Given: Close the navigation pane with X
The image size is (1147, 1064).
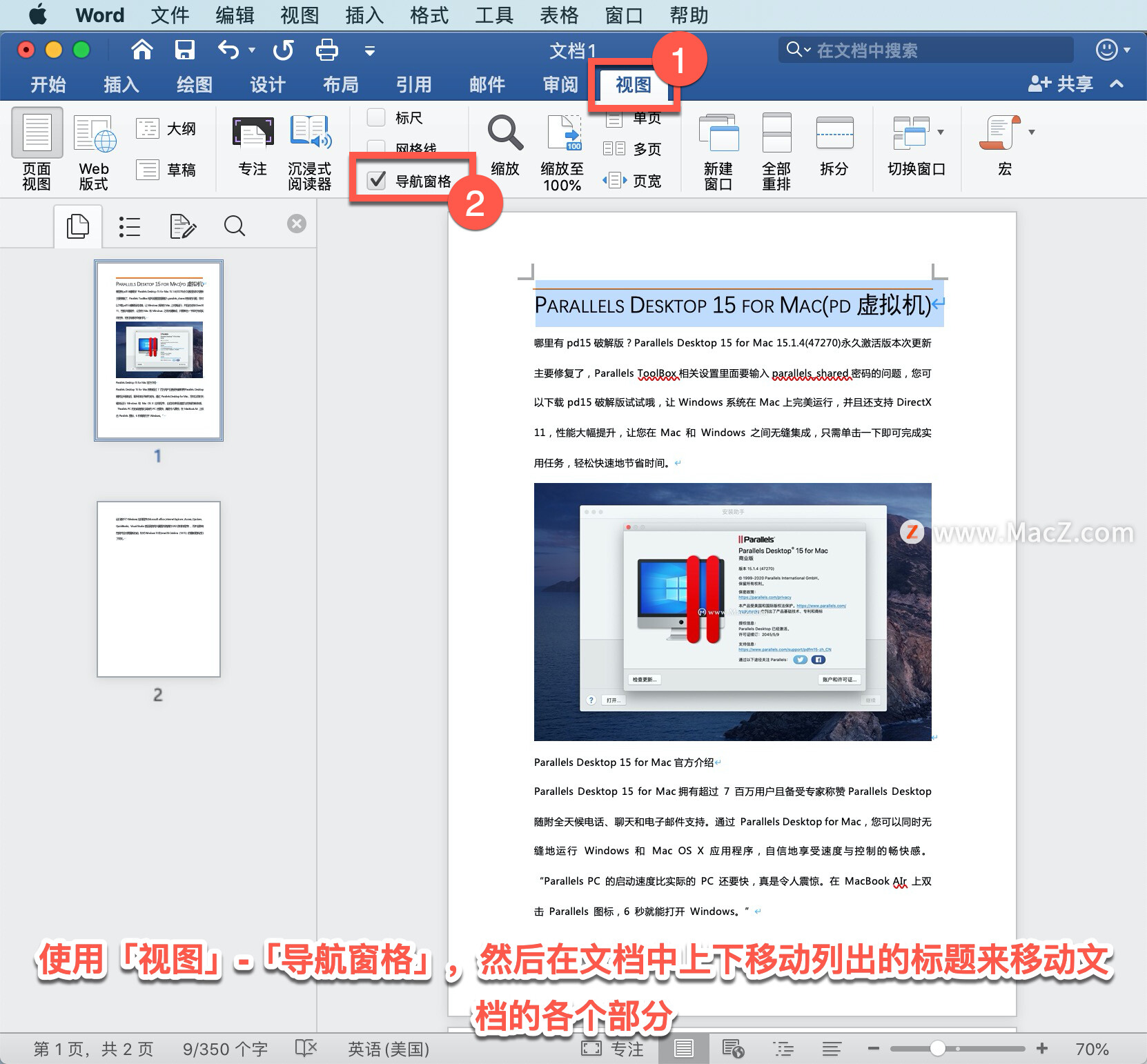Looking at the screenshot, I should point(297,224).
